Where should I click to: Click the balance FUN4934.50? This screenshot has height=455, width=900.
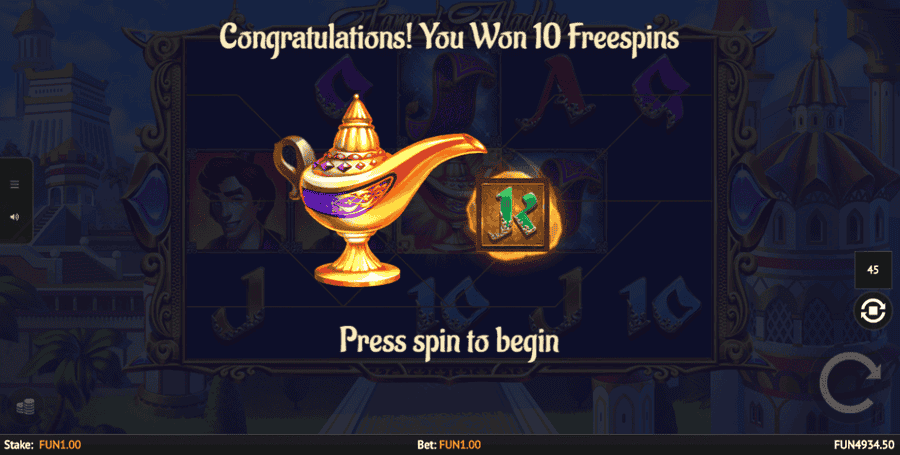pos(864,445)
